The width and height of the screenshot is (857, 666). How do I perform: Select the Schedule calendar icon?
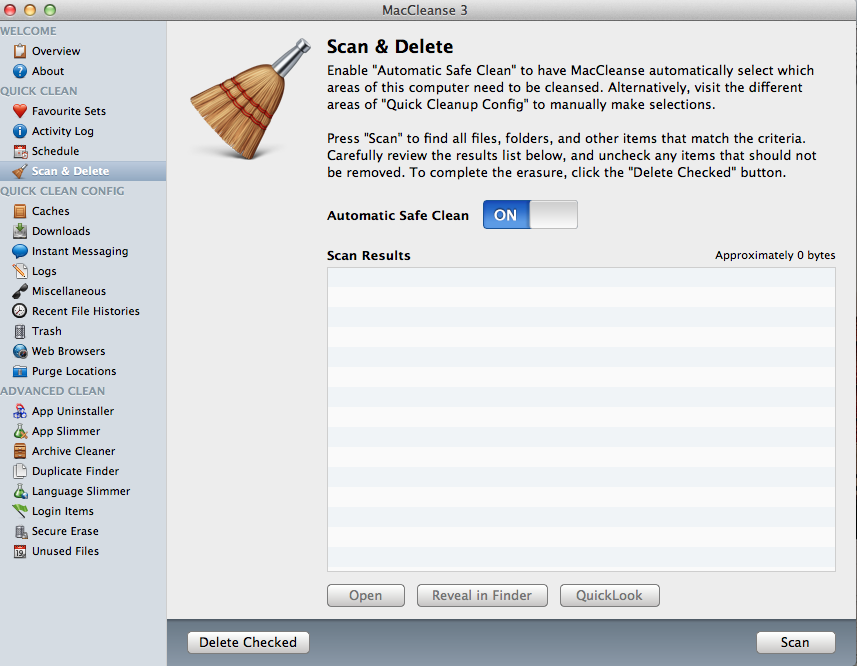pyautogui.click(x=20, y=151)
